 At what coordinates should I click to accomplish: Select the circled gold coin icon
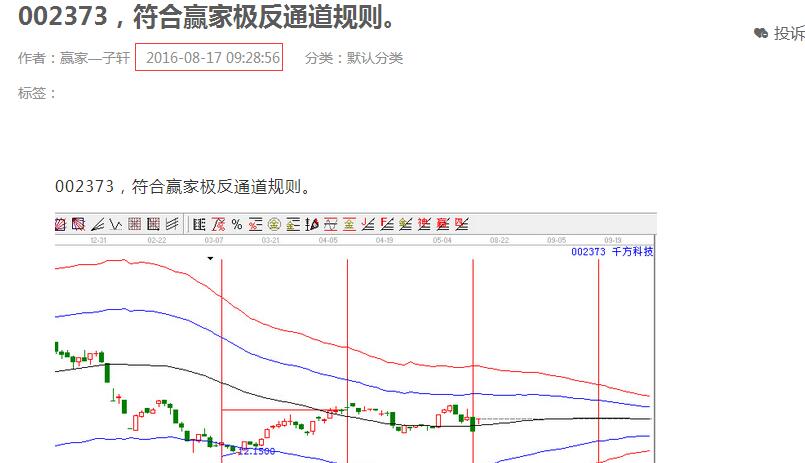pyautogui.click(x=273, y=224)
